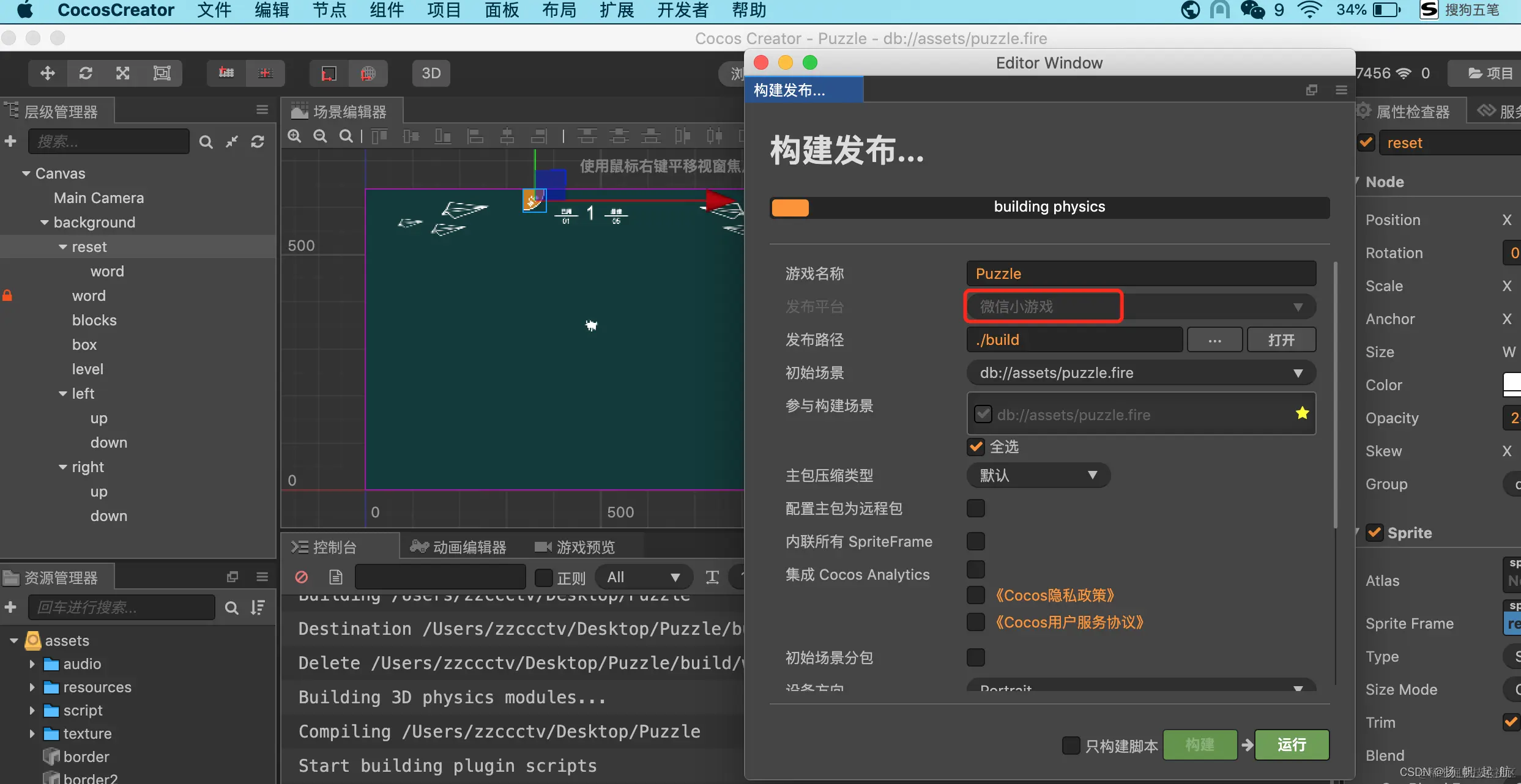Open the 节点 menu
The height and width of the screenshot is (784, 1521).
[x=329, y=10]
